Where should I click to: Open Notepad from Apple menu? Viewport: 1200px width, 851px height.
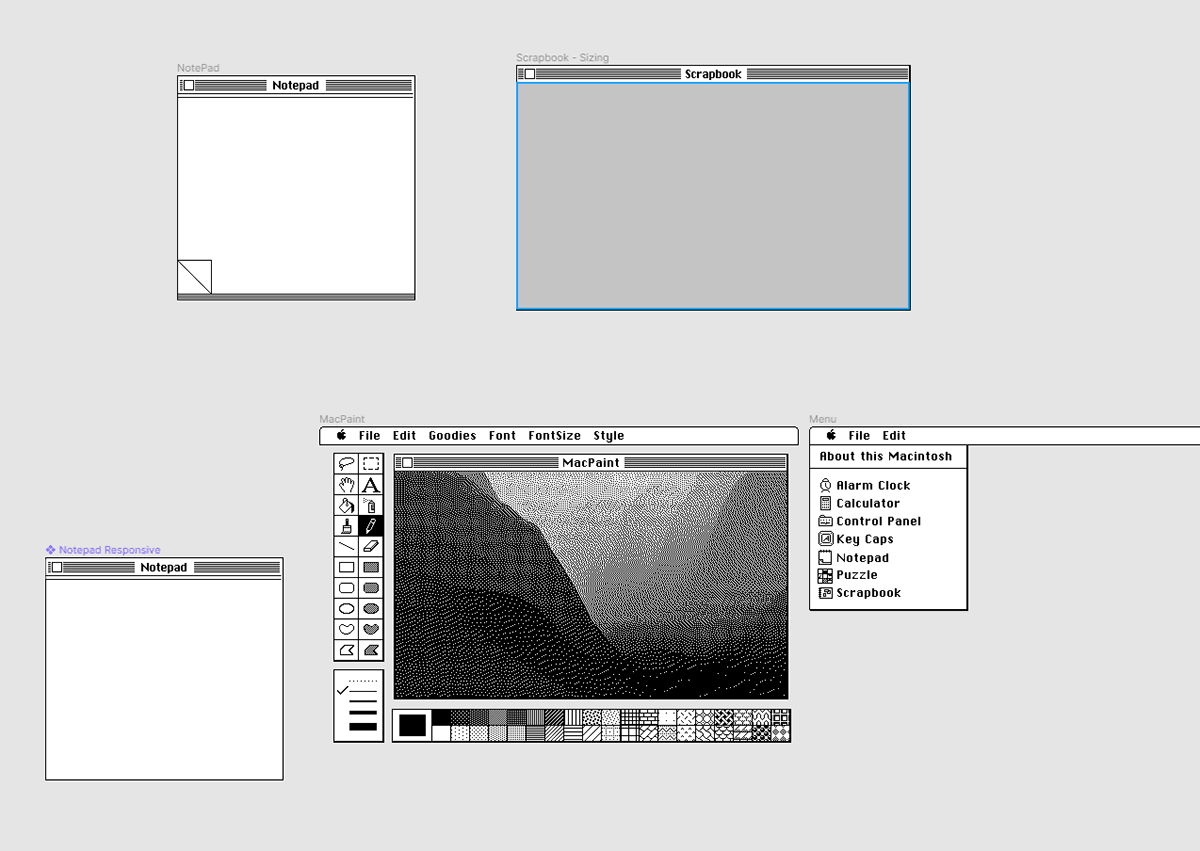click(853, 557)
